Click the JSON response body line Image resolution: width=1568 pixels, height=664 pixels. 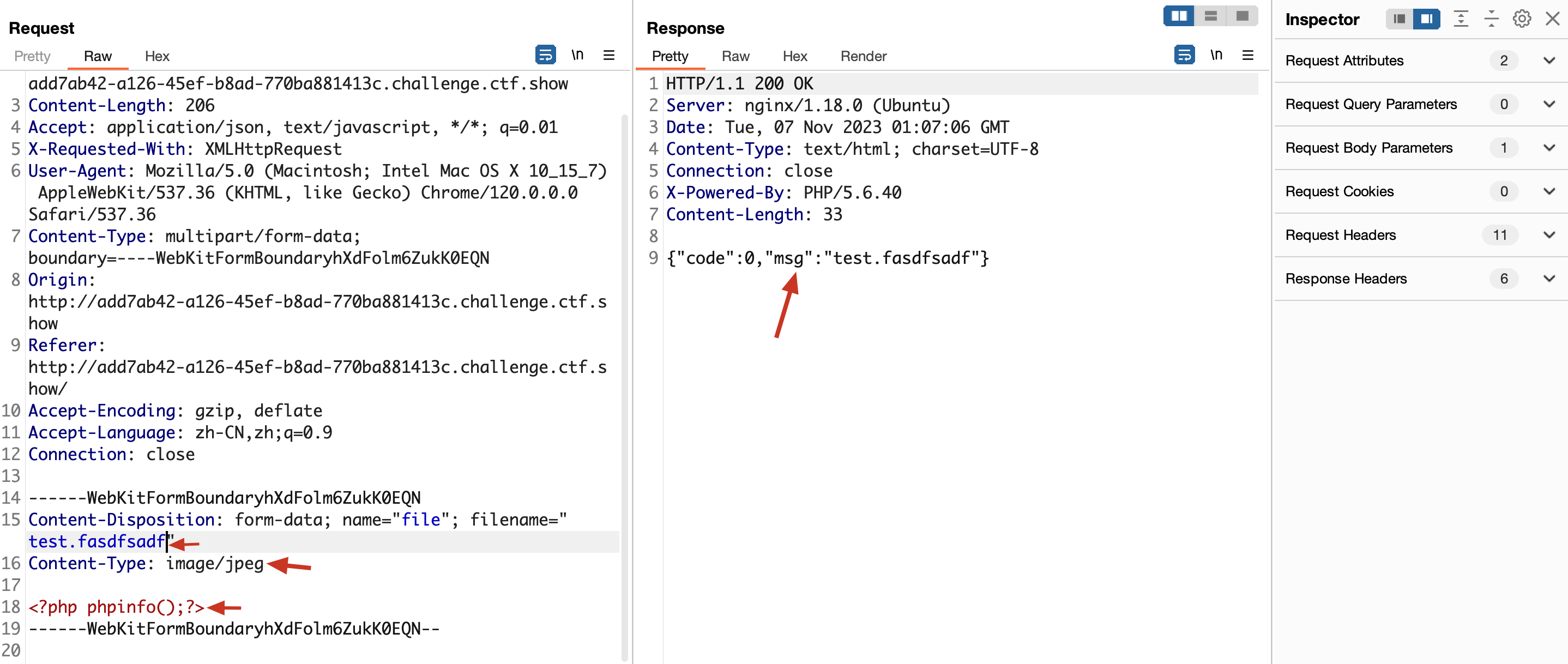[827, 258]
